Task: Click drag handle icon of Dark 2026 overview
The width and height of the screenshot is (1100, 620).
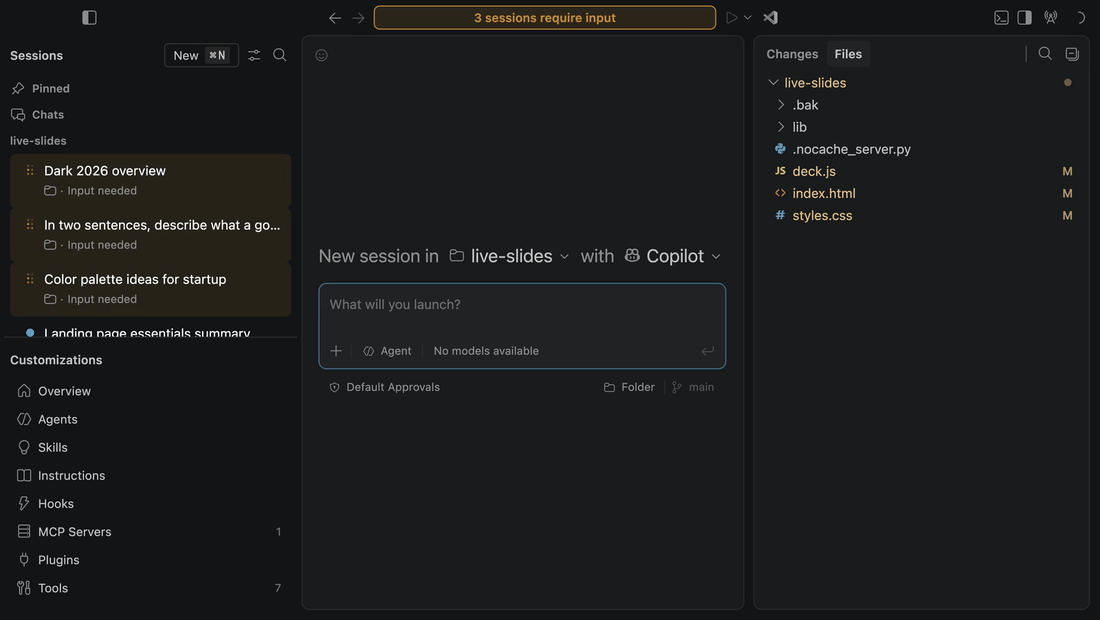Action: click(29, 170)
